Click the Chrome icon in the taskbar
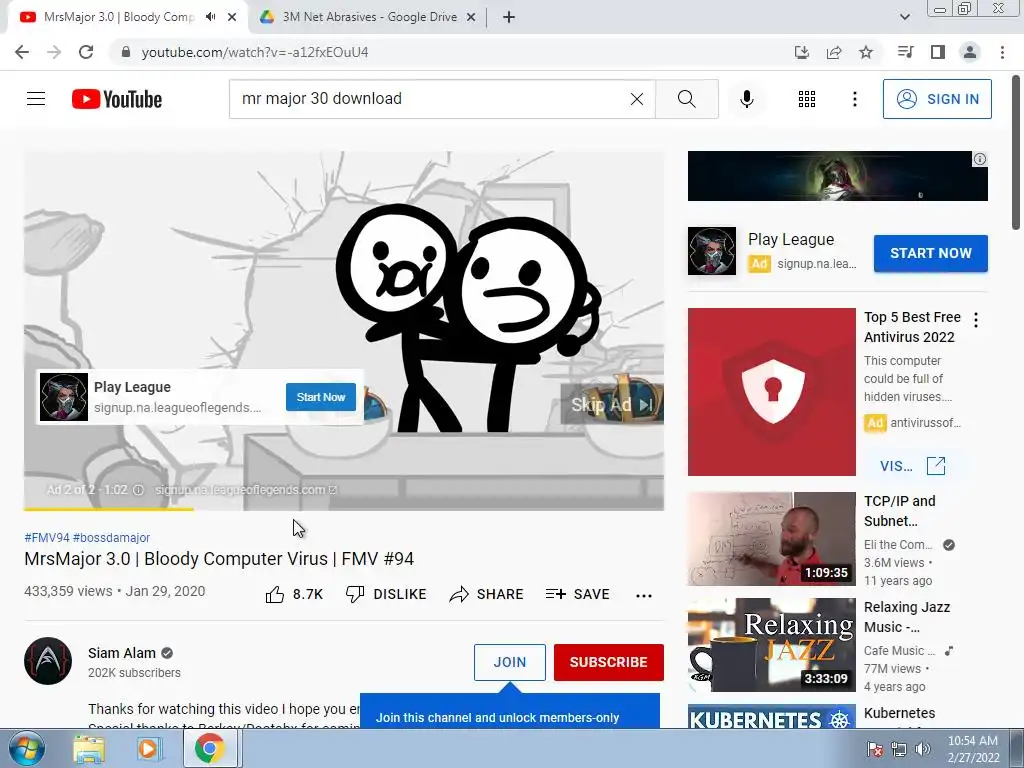This screenshot has height=768, width=1024. pyautogui.click(x=209, y=748)
